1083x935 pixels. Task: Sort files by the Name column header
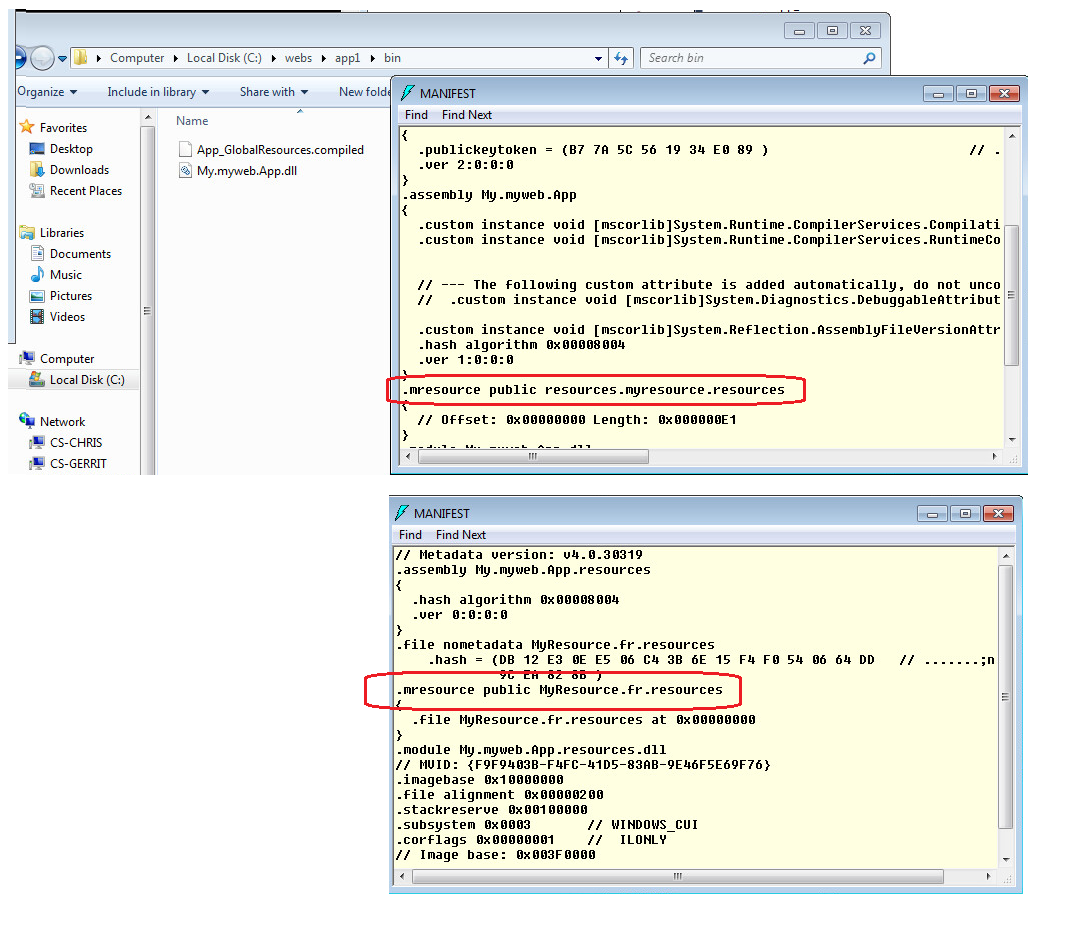point(192,121)
